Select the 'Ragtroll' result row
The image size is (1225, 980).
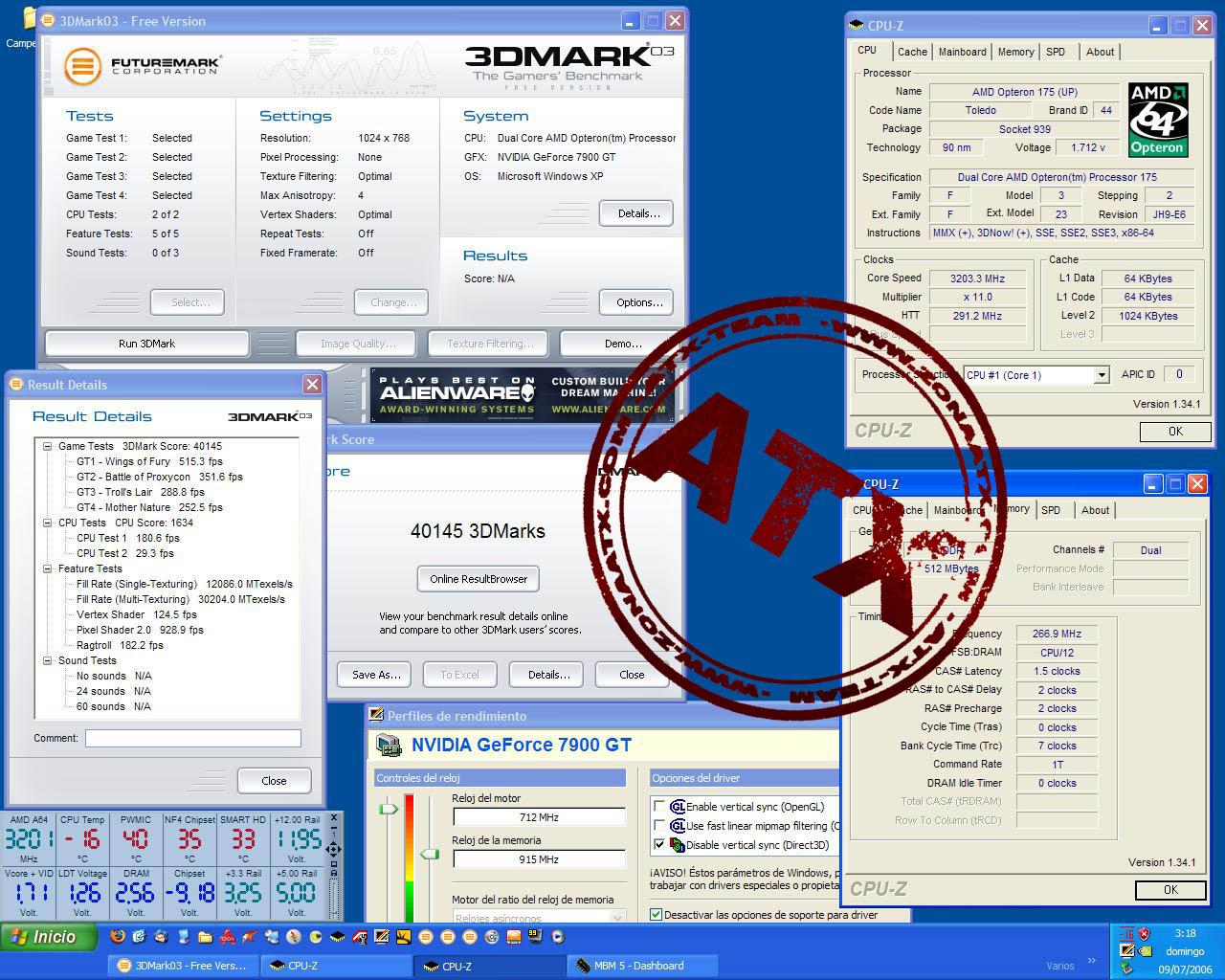[x=120, y=645]
